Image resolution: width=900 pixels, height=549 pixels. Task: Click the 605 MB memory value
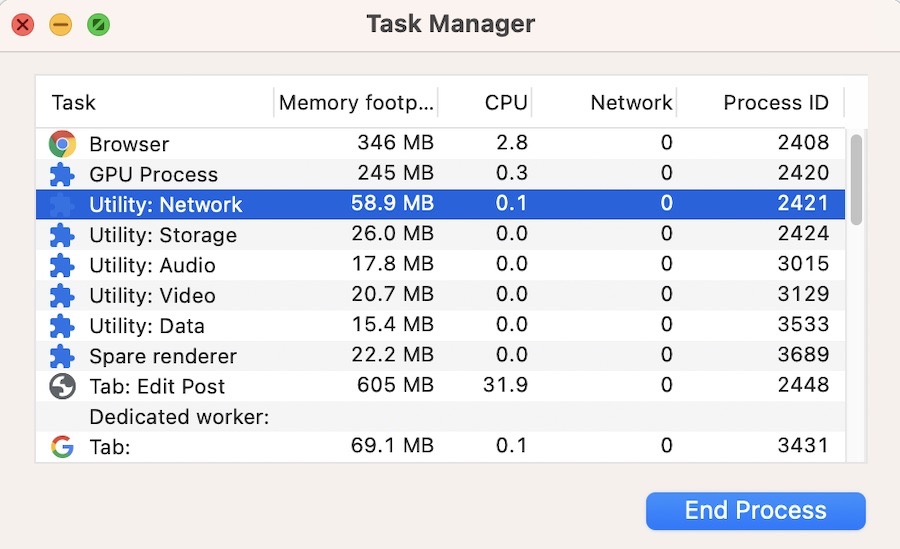click(395, 385)
